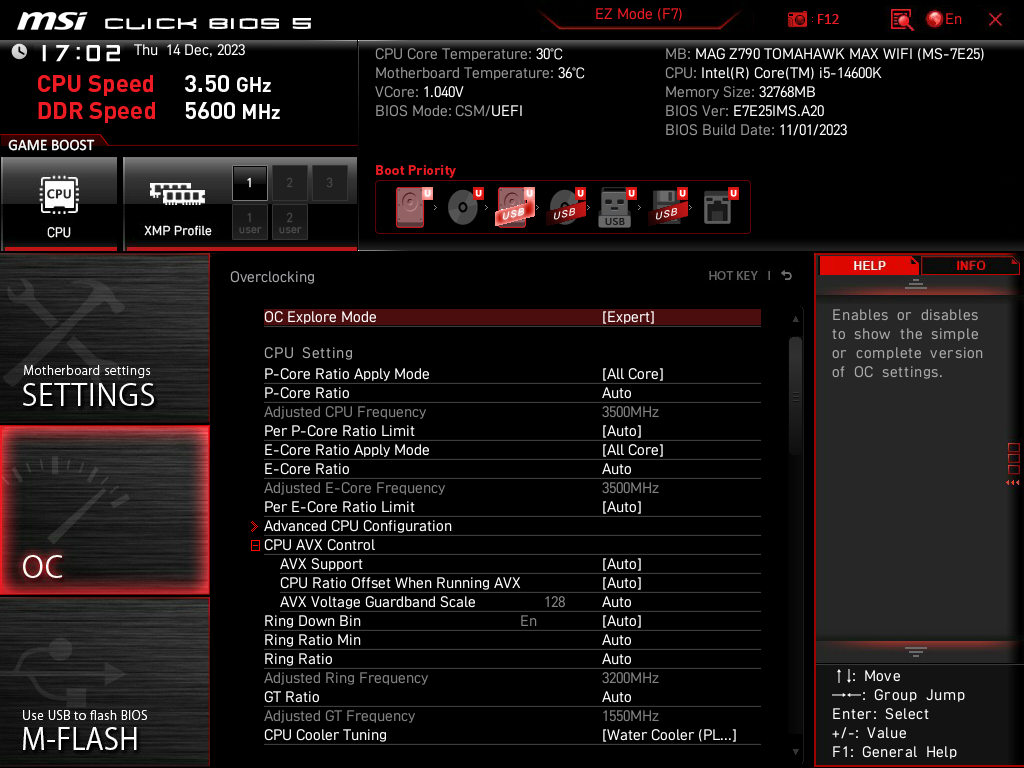Switch to the INFO tab
Image resolution: width=1024 pixels, height=768 pixels.
(x=970, y=265)
